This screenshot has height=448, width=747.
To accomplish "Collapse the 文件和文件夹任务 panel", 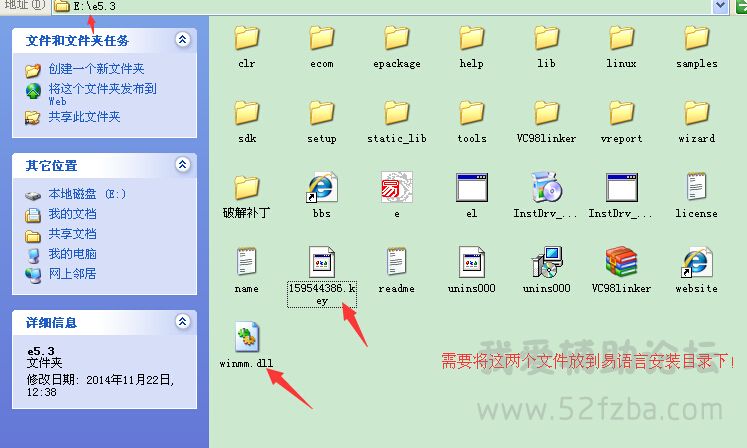I will pos(182,40).
